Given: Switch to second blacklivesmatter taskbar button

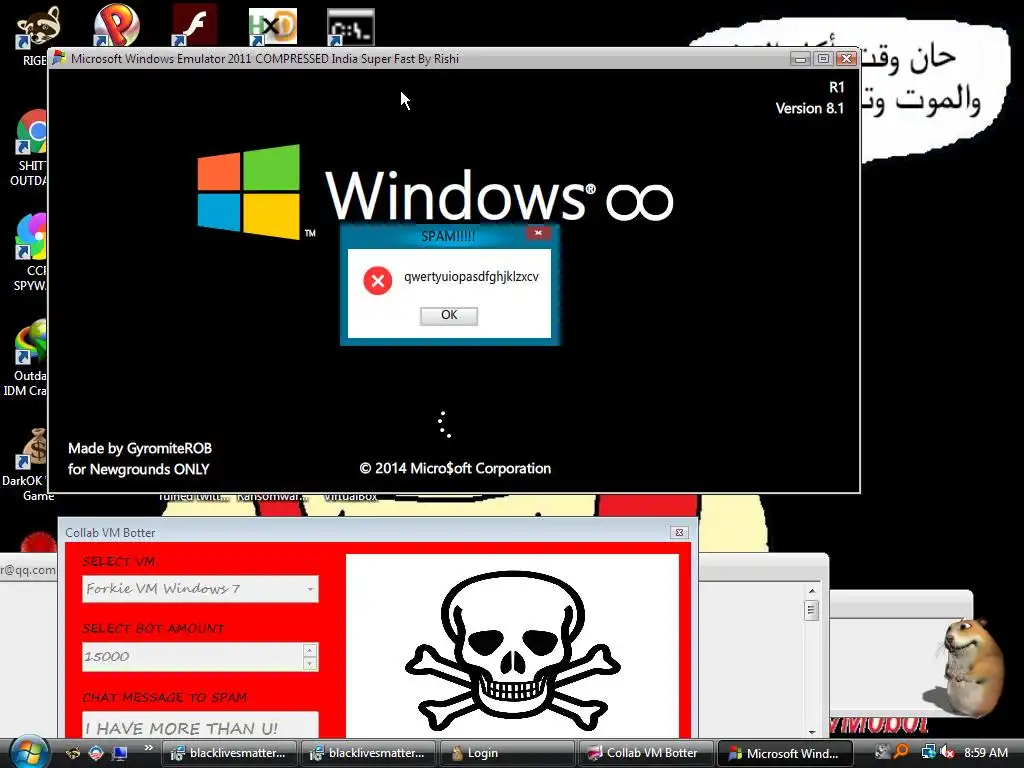Looking at the screenshot, I should (368, 753).
